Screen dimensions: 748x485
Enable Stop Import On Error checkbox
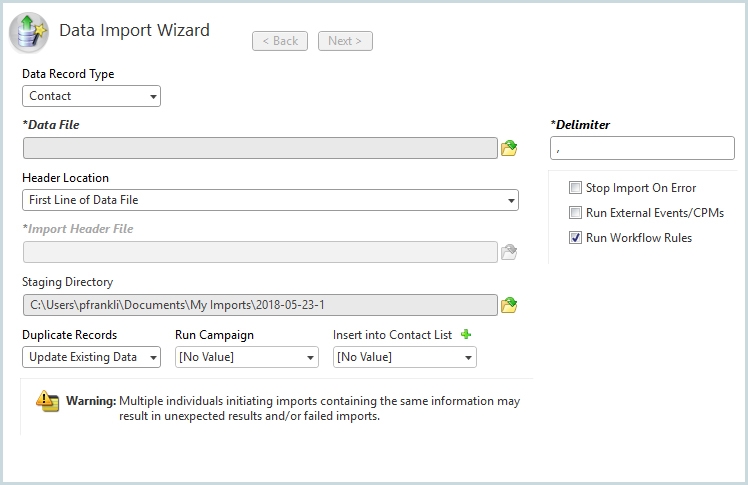pyautogui.click(x=575, y=187)
